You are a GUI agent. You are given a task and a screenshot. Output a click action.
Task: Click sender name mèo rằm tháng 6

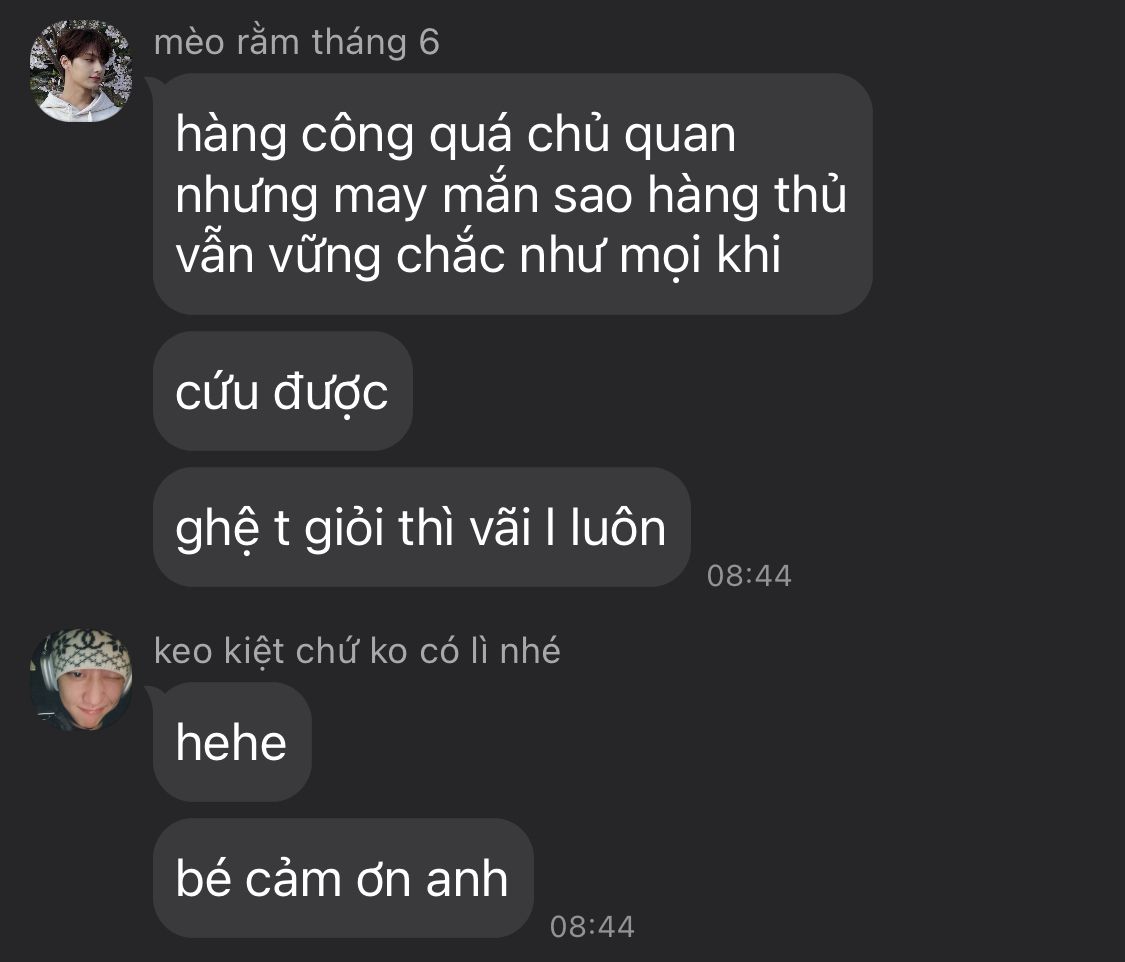coord(296,42)
